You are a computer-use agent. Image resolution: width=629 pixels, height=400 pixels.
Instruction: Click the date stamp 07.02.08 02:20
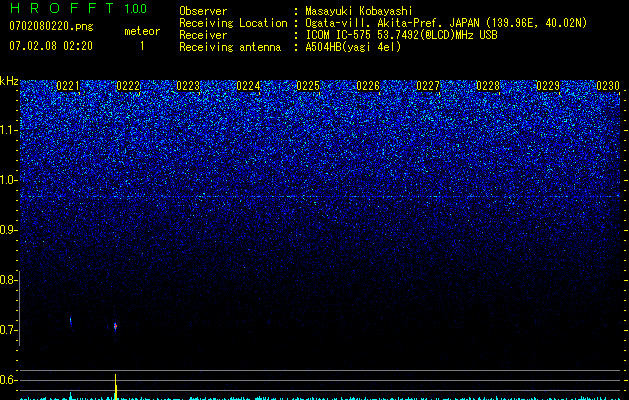click(51, 46)
